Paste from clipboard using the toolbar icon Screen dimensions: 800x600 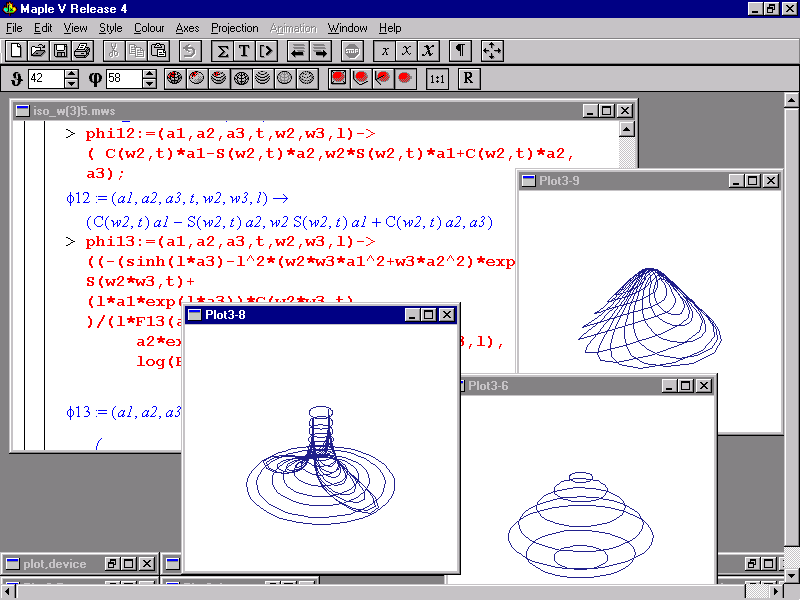click(158, 51)
